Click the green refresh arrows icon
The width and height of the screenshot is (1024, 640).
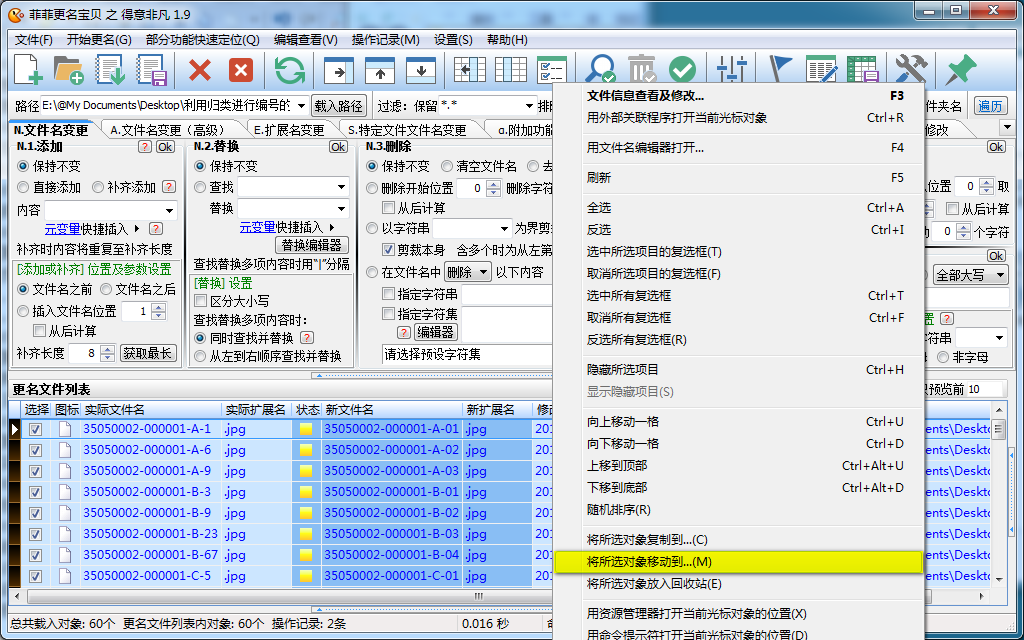[289, 69]
